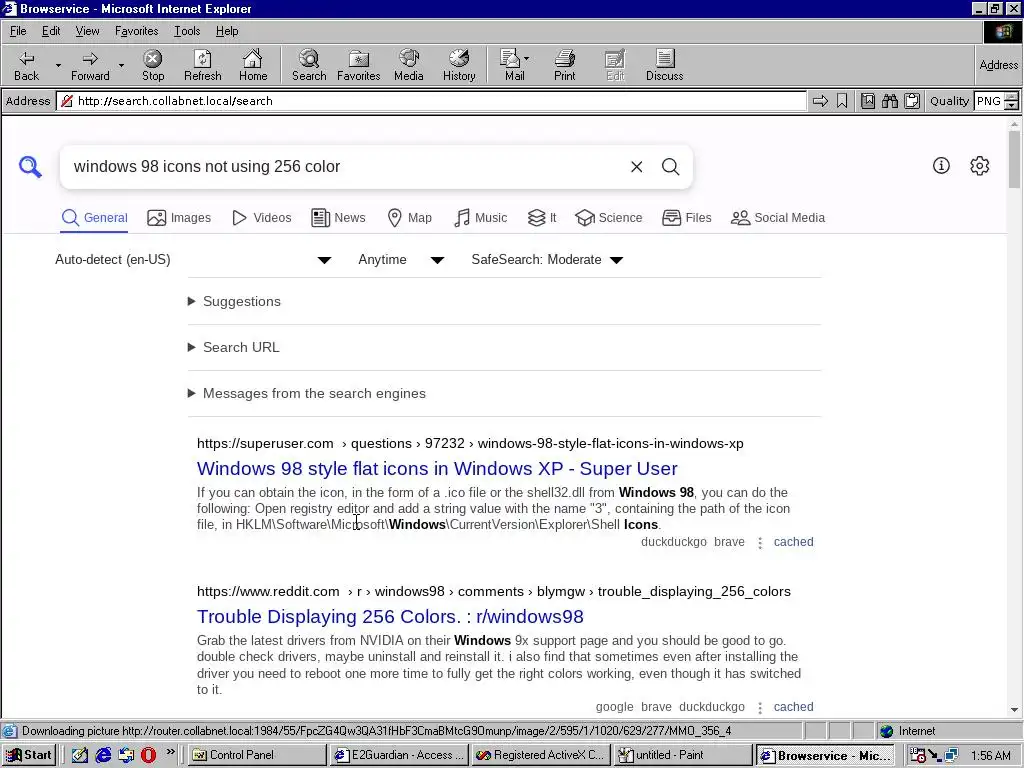The height and width of the screenshot is (768, 1024).
Task: Click the Discuss toolbar button
Action: (664, 65)
